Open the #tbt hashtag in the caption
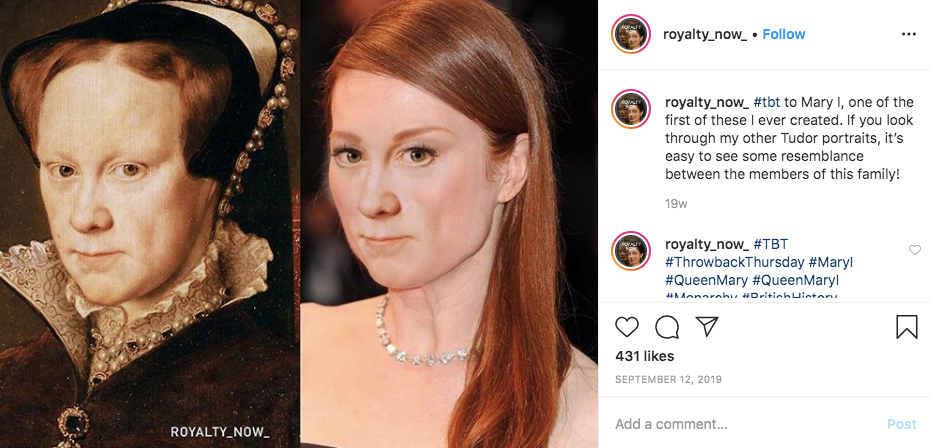 click(767, 102)
